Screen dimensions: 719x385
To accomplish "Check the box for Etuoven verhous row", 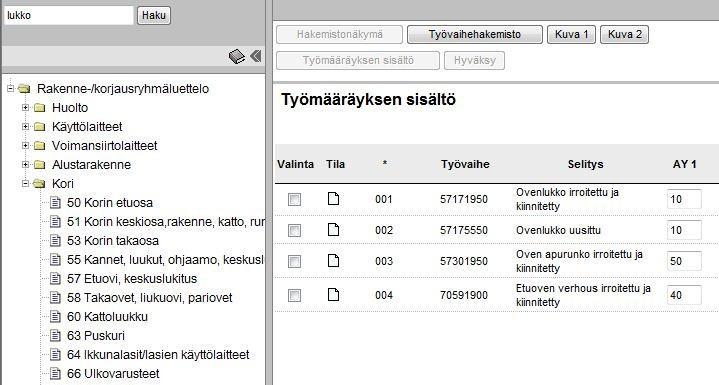I will coord(294,295).
